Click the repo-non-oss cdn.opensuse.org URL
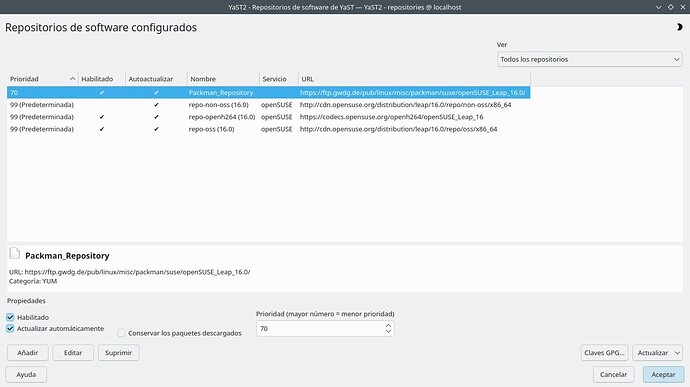 coord(405,105)
